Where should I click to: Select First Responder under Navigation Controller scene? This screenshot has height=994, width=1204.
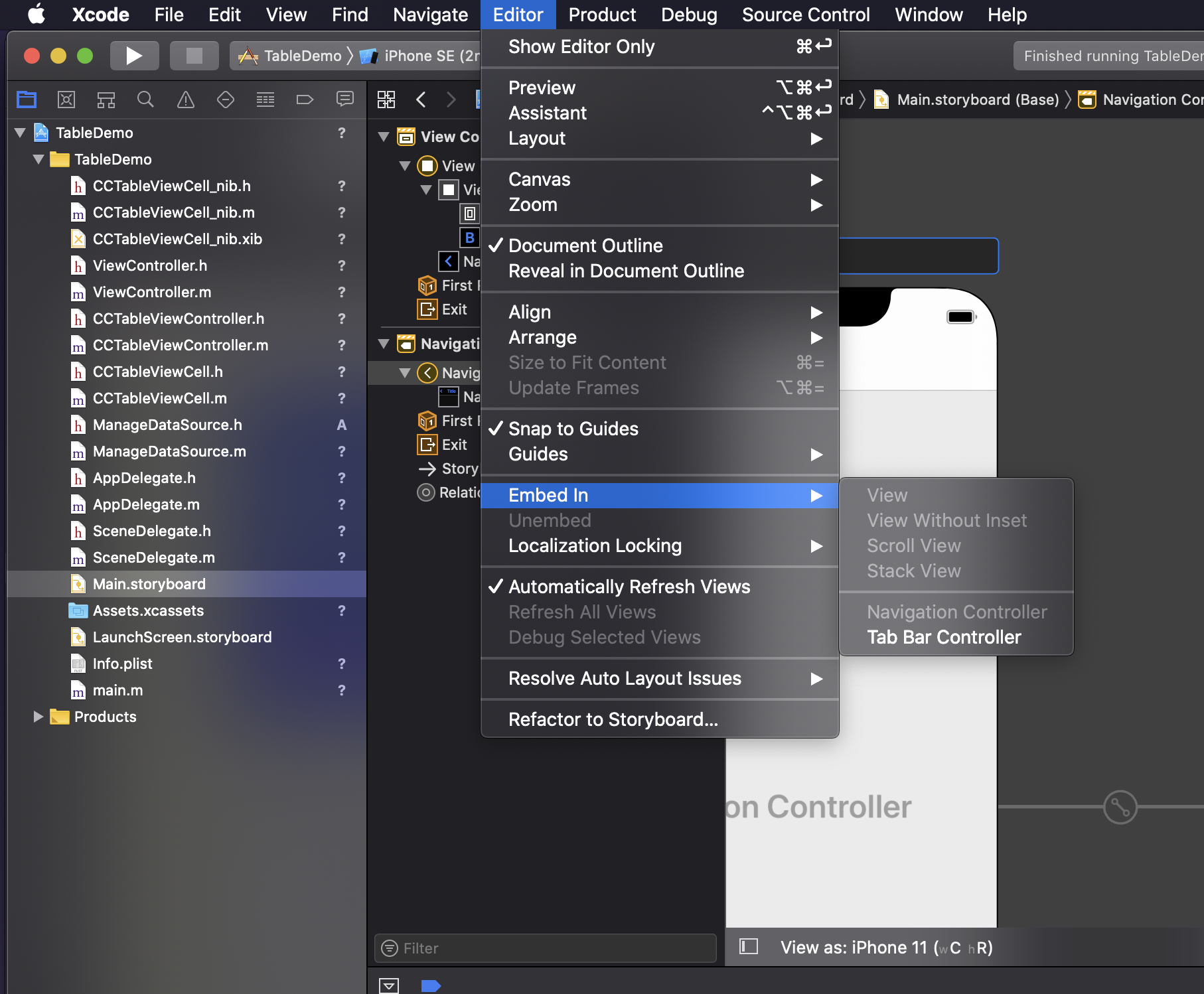pyautogui.click(x=448, y=421)
